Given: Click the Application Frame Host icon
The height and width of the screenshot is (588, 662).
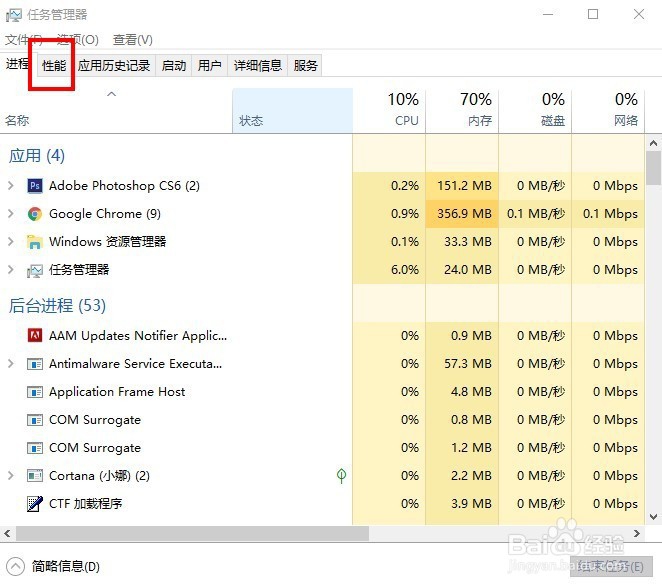Looking at the screenshot, I should (x=35, y=392).
